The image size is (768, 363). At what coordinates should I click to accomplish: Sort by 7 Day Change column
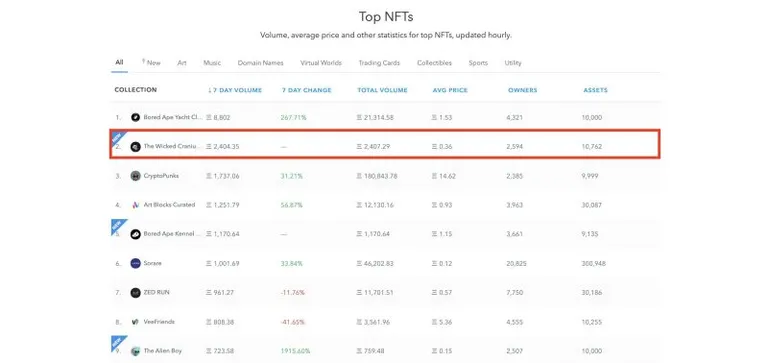pyautogui.click(x=307, y=90)
